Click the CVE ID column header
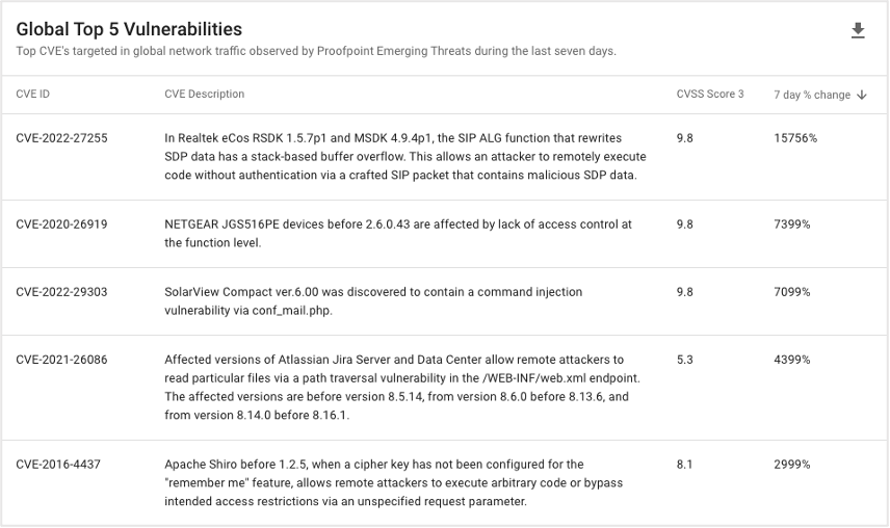The width and height of the screenshot is (890, 528). coord(32,94)
